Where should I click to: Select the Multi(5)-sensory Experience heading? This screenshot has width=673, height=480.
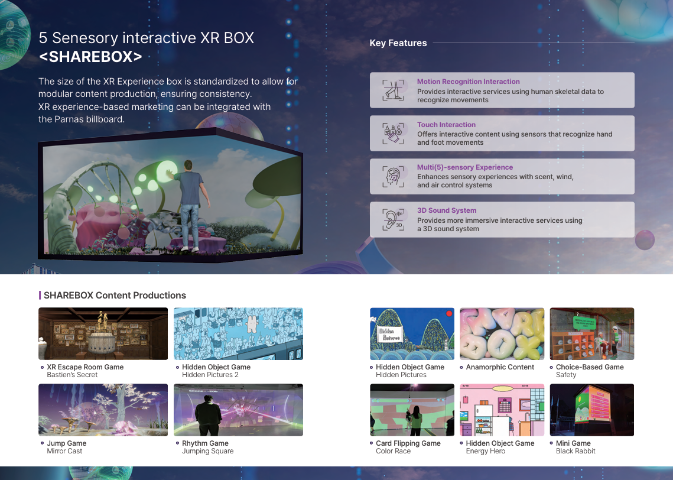click(465, 167)
